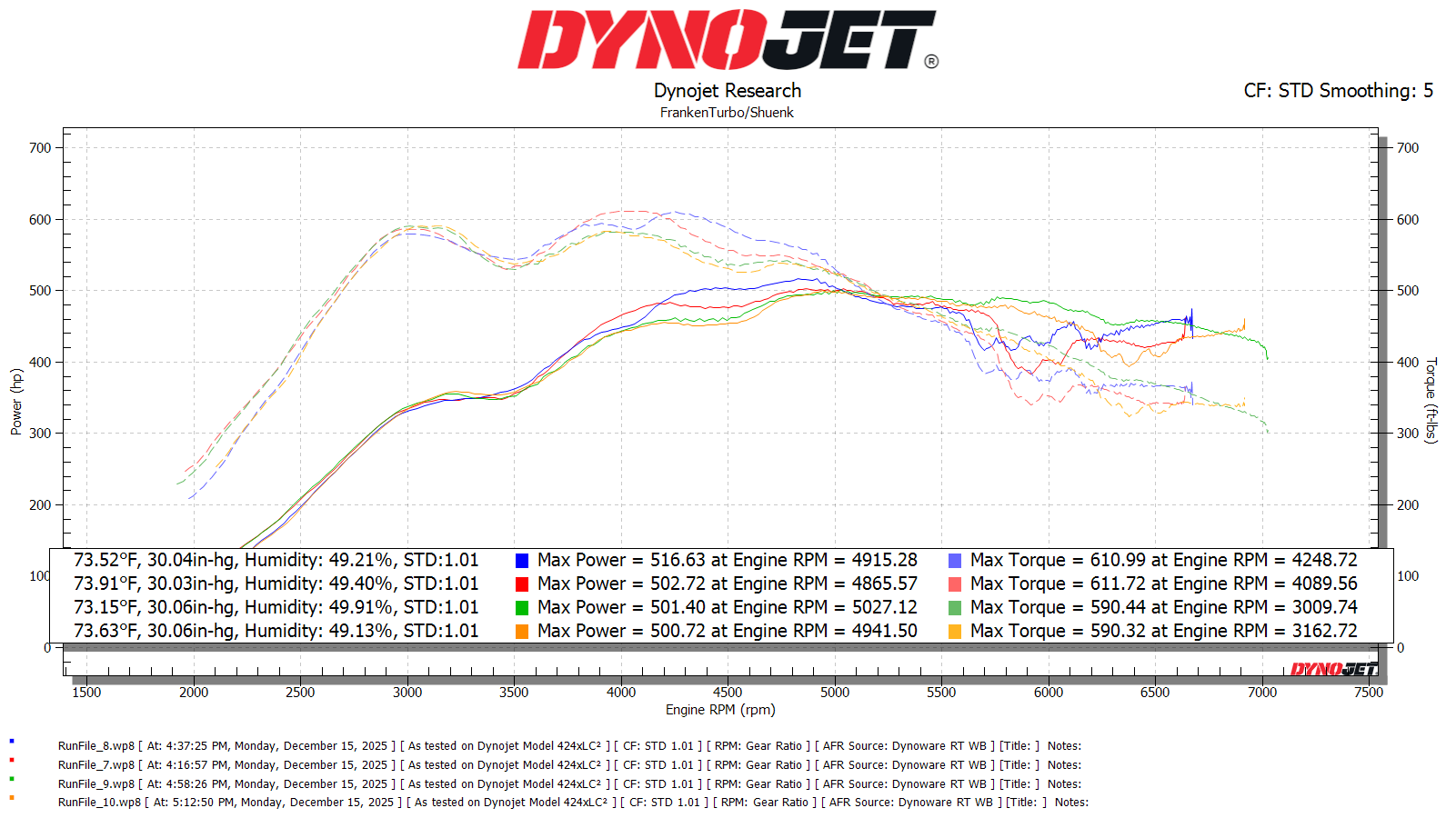Click the orange marker beside RunFile_10.wp8
Image resolution: width=1456 pixels, height=818 pixels.
click(x=12, y=798)
